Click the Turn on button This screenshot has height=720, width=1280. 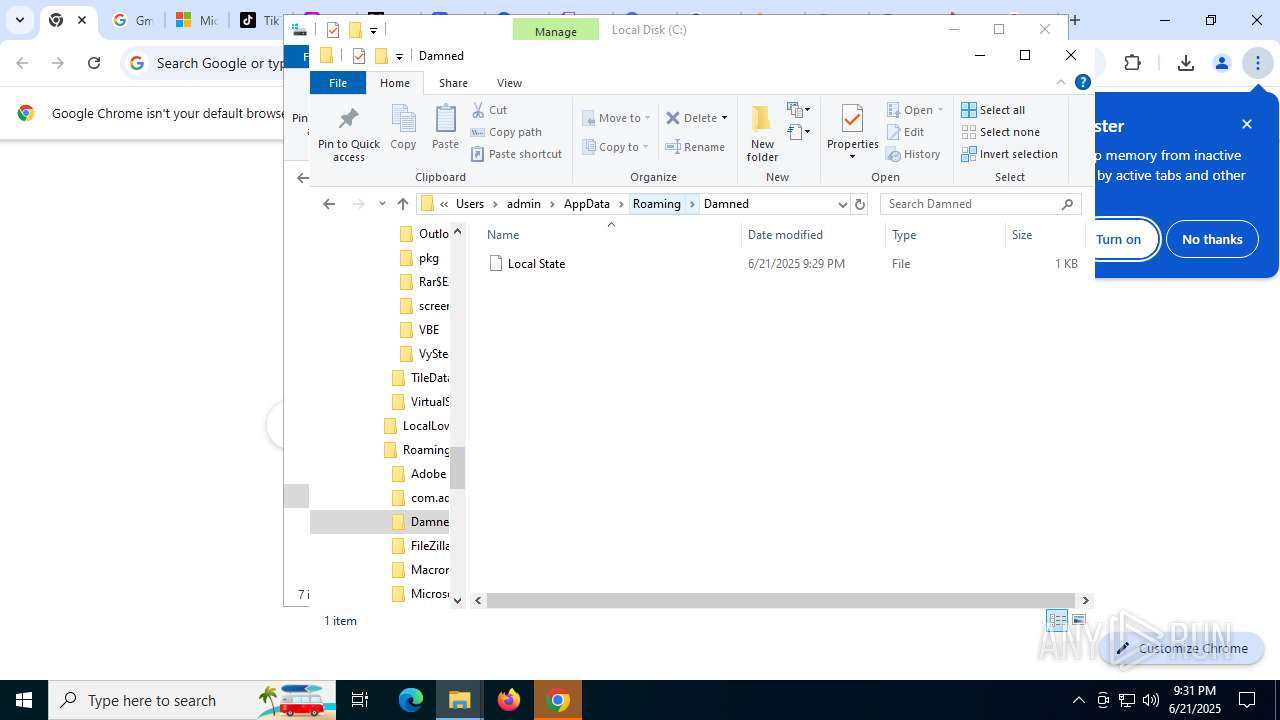coord(1118,239)
